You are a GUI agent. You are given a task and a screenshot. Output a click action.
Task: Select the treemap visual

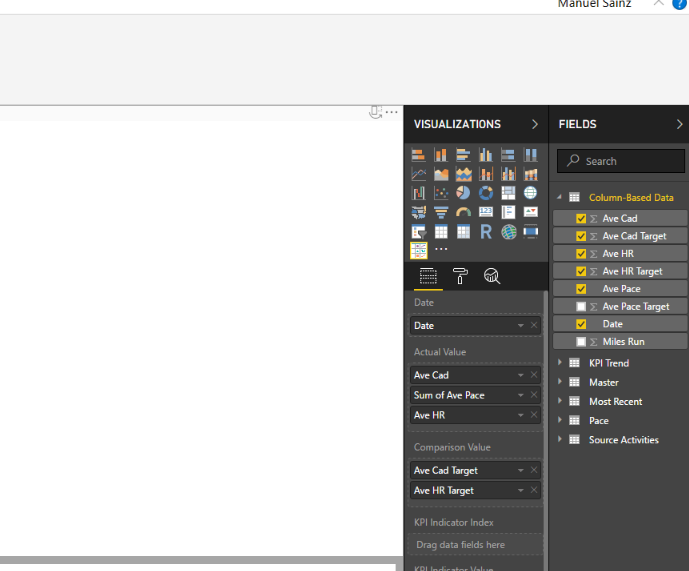[508, 193]
